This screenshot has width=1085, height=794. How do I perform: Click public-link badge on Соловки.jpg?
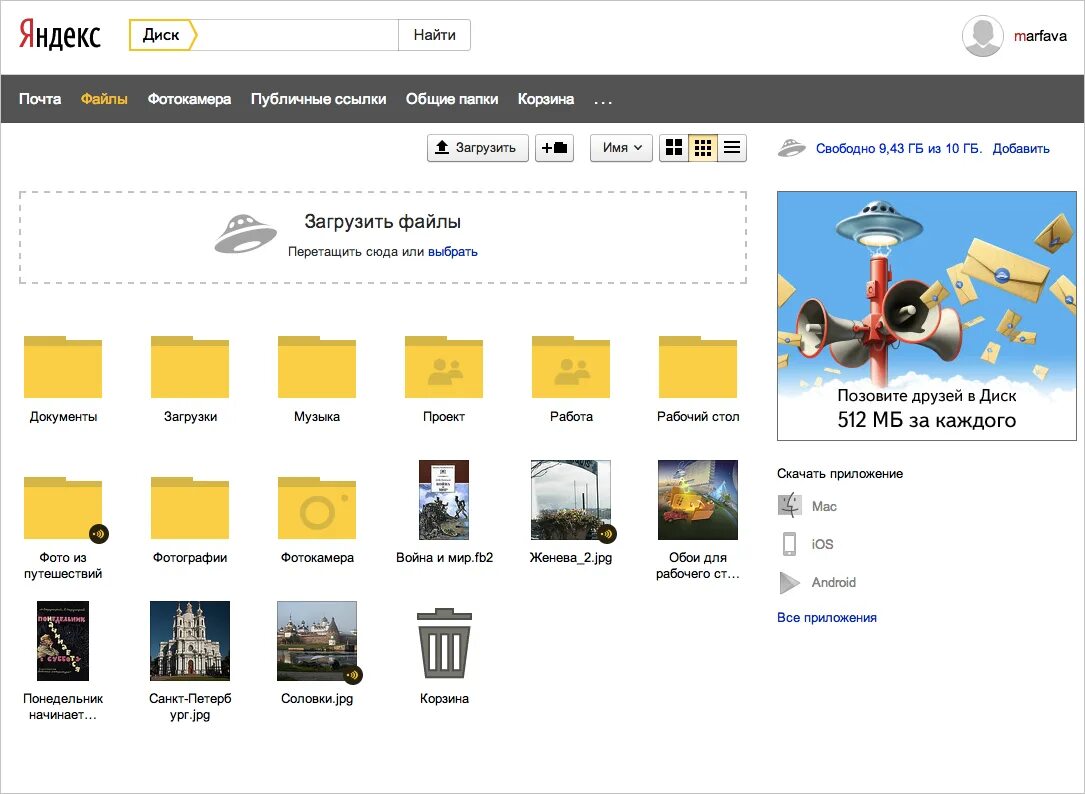[353, 675]
